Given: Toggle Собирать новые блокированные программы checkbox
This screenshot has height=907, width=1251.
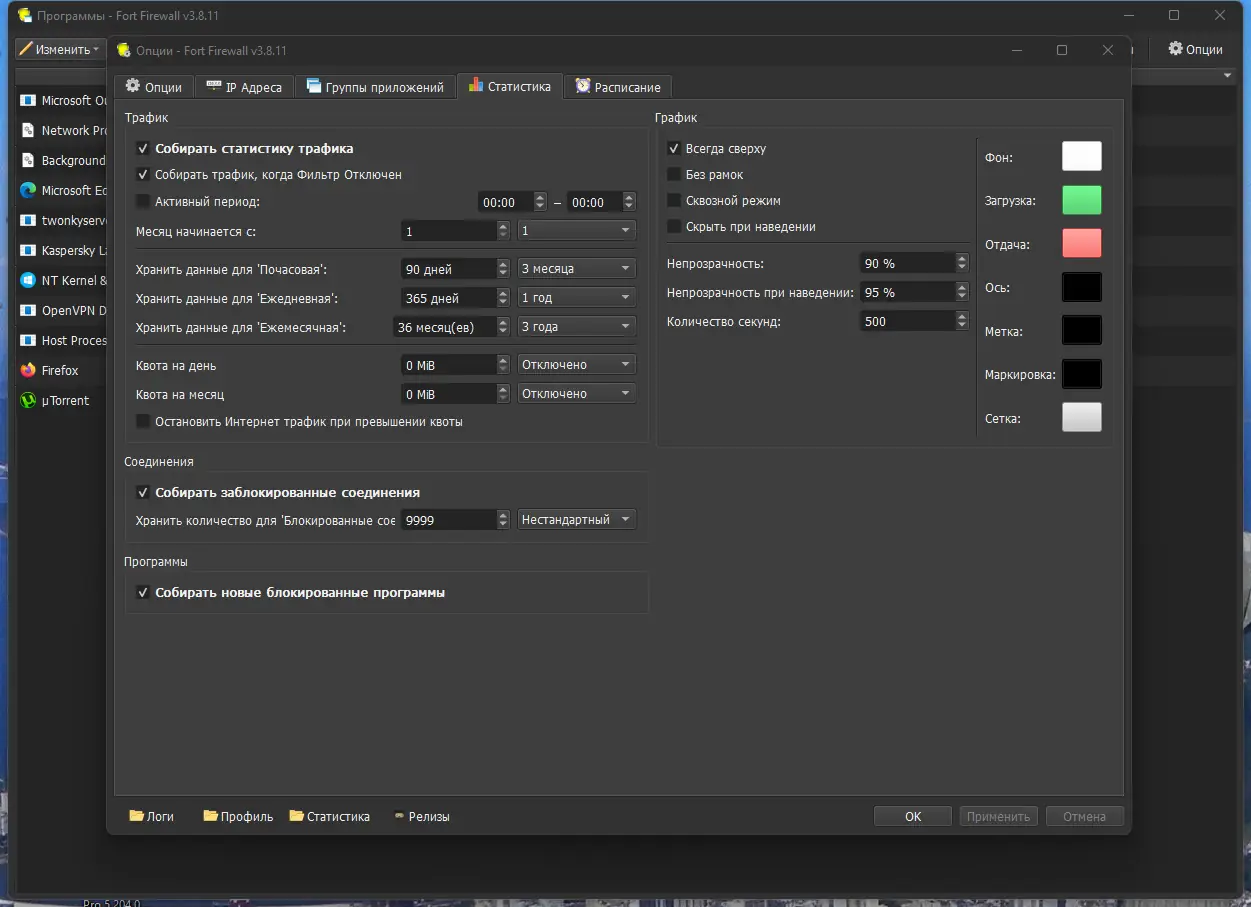Looking at the screenshot, I should click(143, 593).
